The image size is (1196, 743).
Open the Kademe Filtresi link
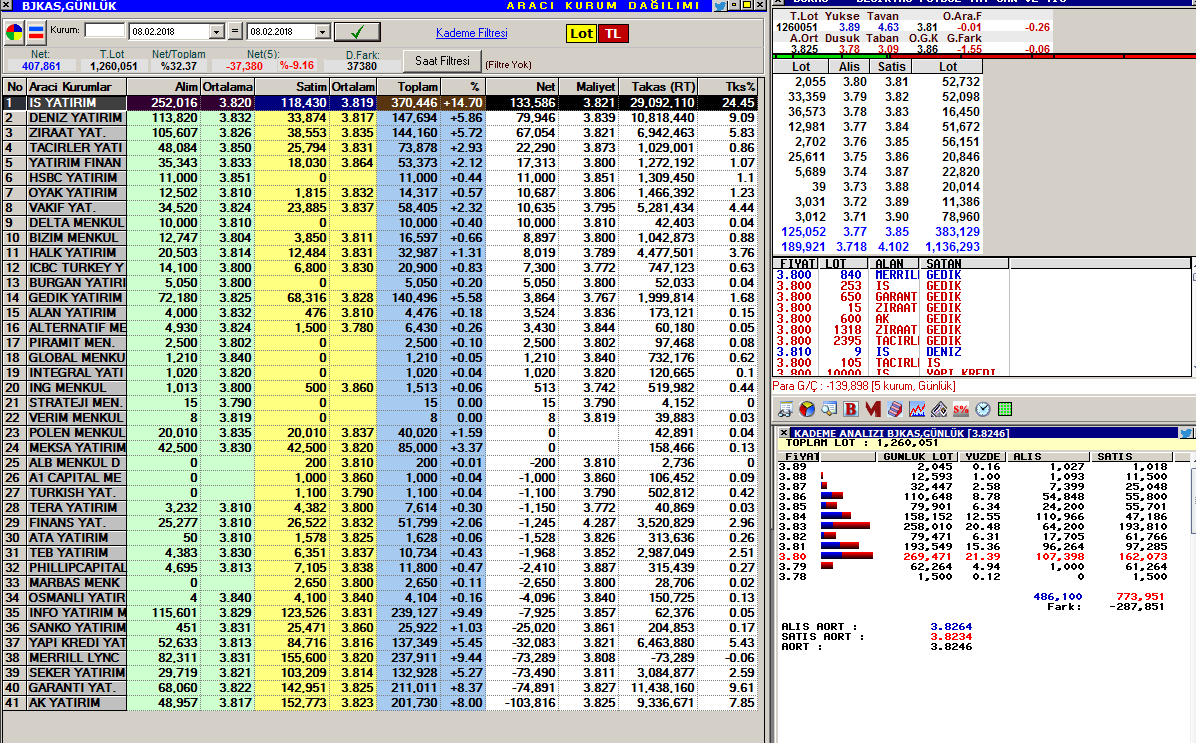pyautogui.click(x=471, y=33)
